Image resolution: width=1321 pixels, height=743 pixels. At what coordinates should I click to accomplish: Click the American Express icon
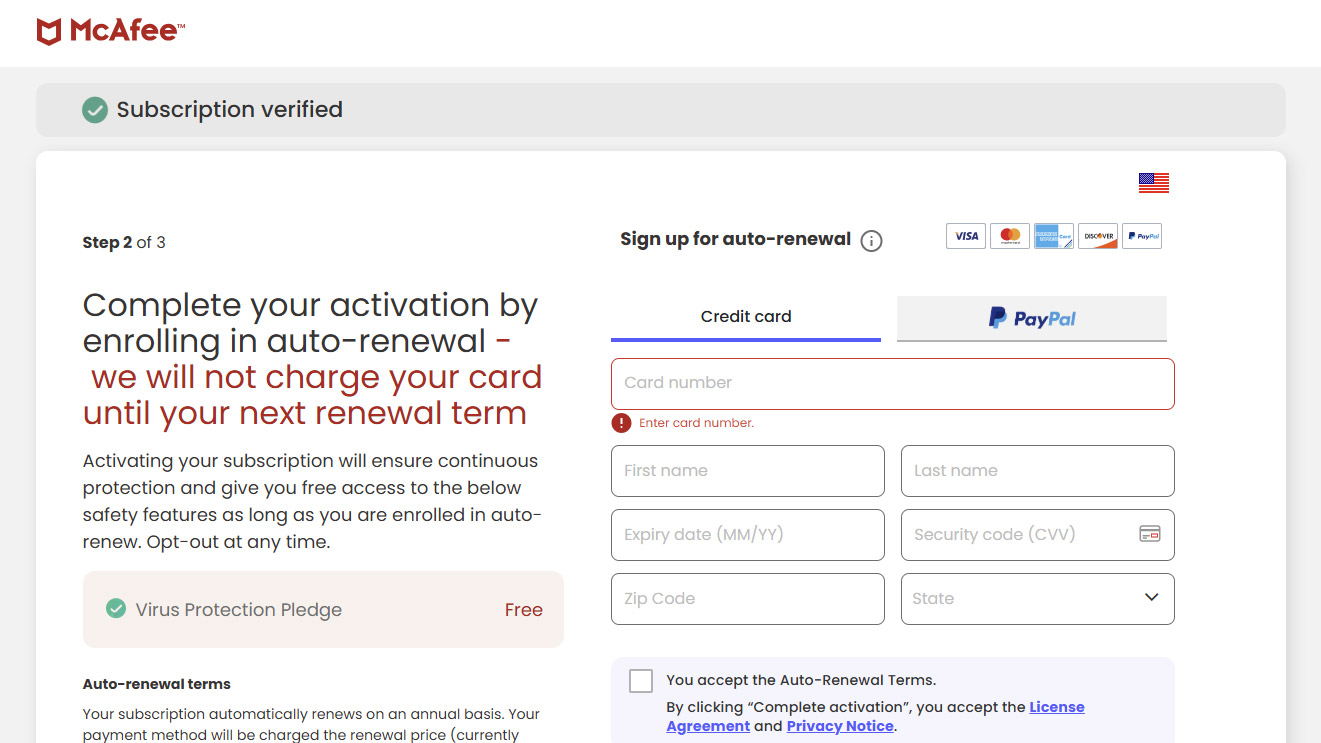click(1053, 236)
